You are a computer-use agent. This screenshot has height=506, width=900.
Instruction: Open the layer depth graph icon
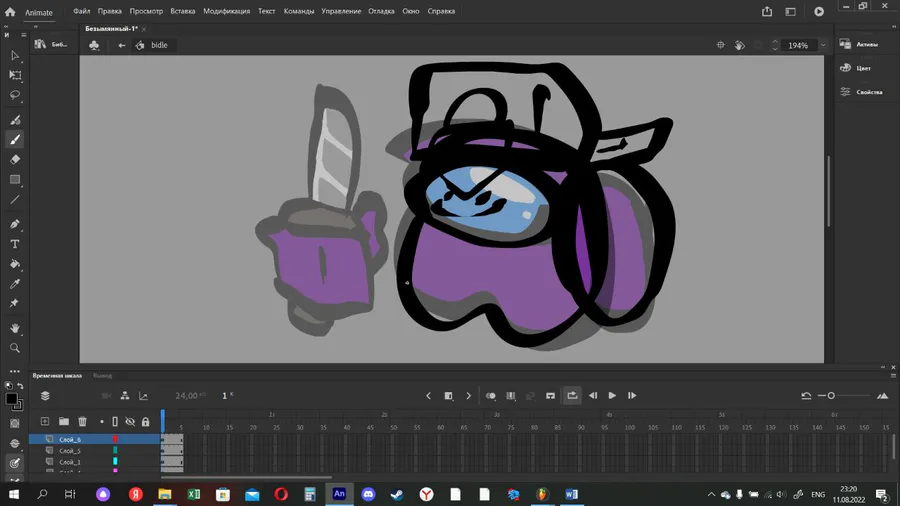coord(143,395)
